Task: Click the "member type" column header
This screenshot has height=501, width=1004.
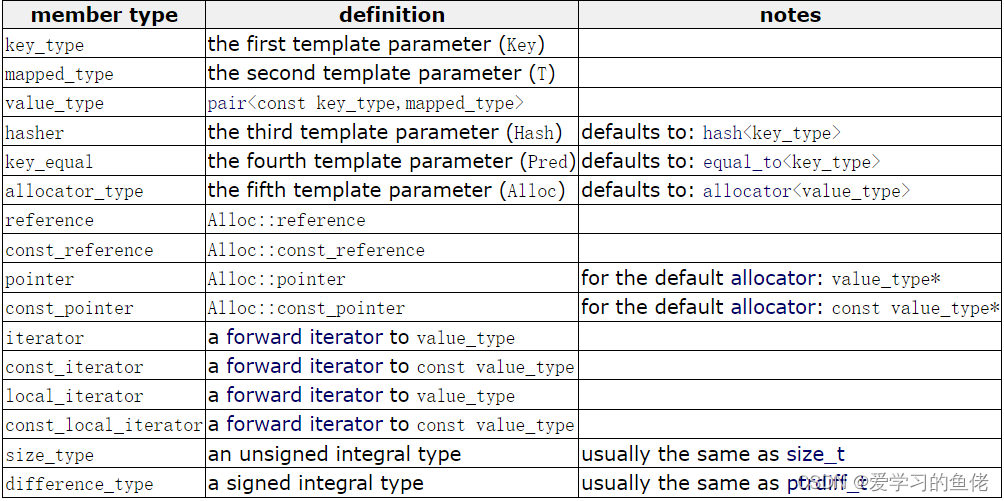Action: click(104, 15)
